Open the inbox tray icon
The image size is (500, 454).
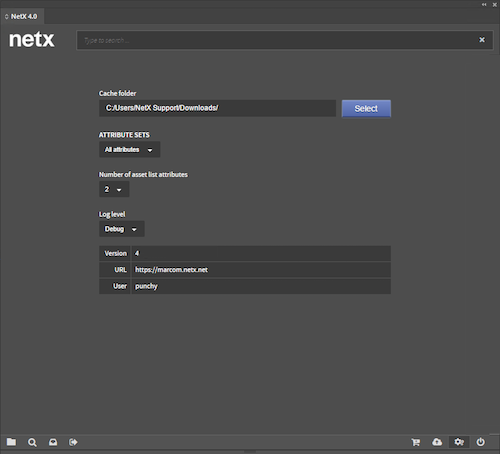pos(53,442)
